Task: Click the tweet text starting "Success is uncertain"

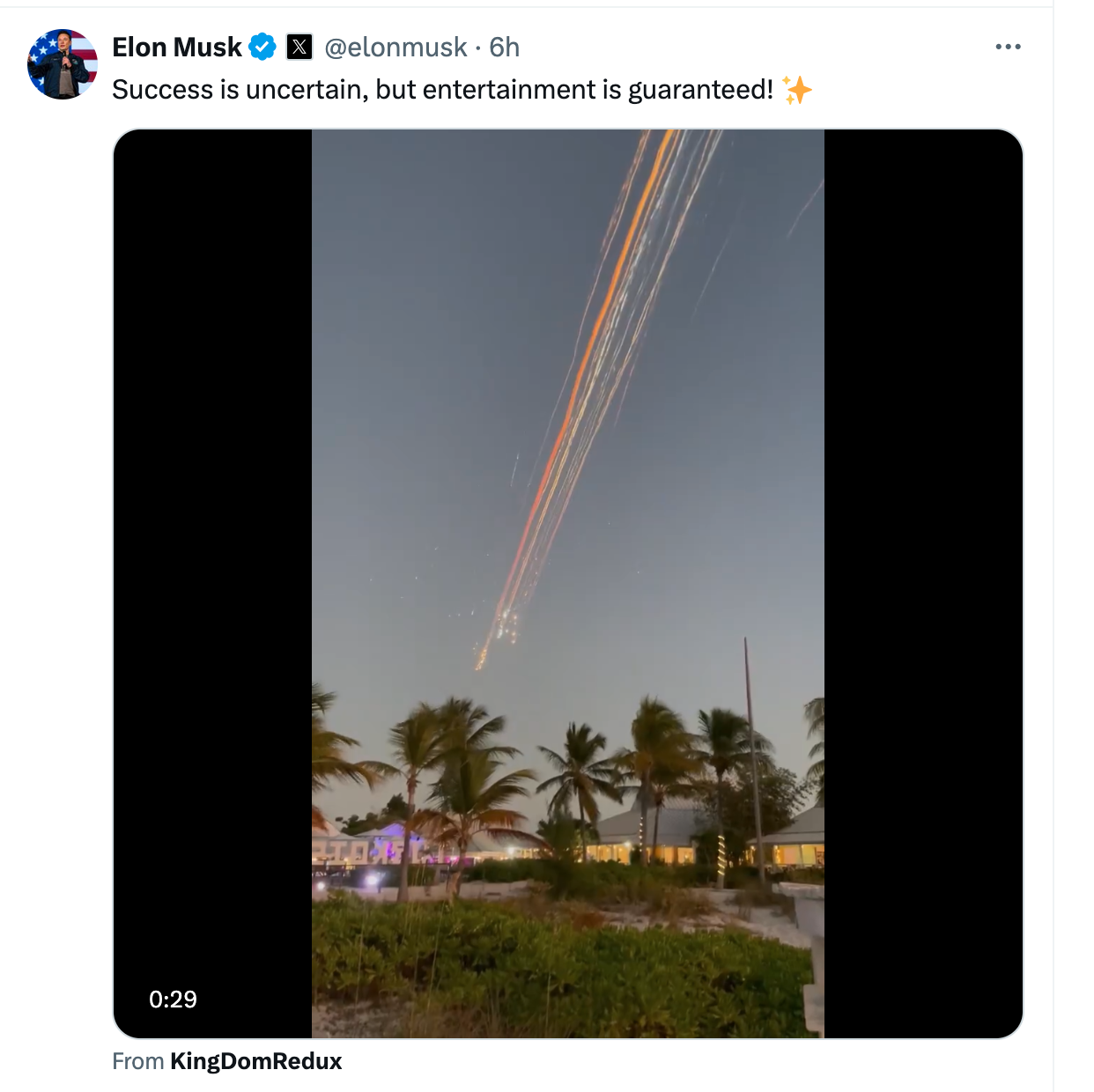Action: coord(443,90)
